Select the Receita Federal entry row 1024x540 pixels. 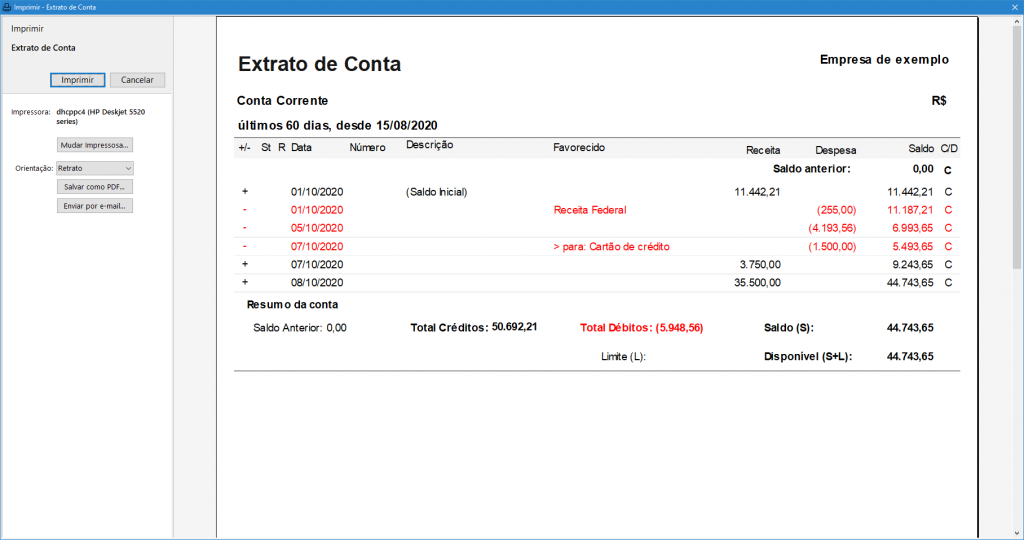tap(589, 210)
